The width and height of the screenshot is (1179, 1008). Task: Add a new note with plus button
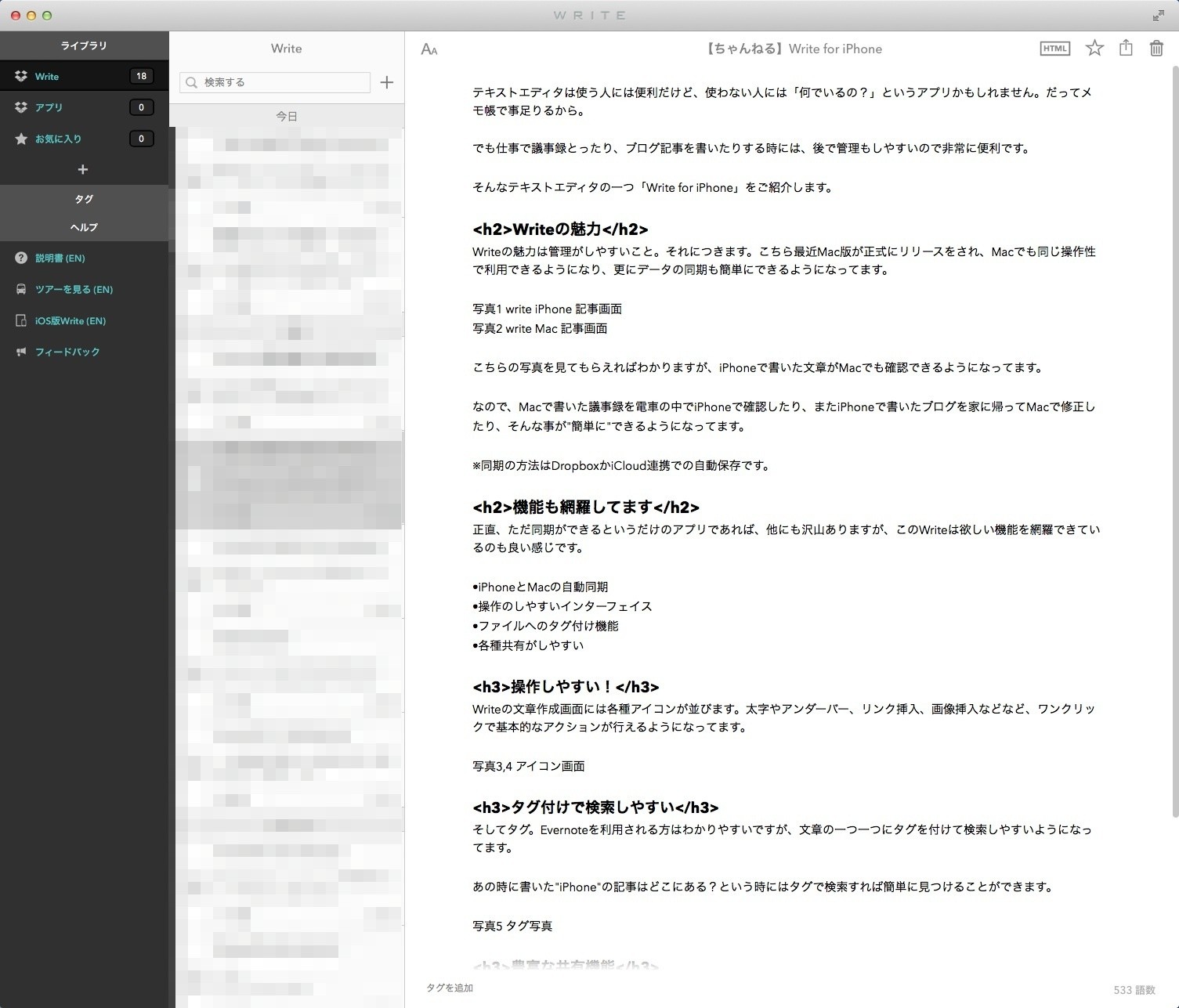coord(387,82)
